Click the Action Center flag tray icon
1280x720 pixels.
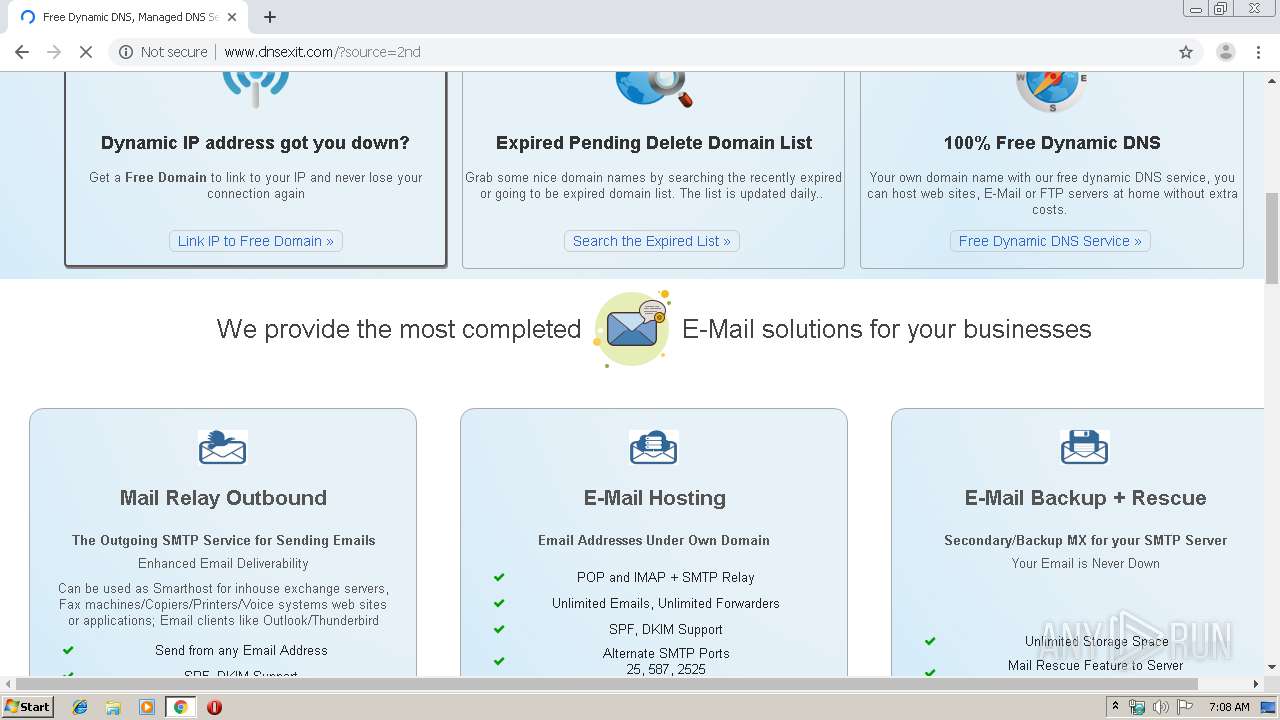tap(1184, 707)
